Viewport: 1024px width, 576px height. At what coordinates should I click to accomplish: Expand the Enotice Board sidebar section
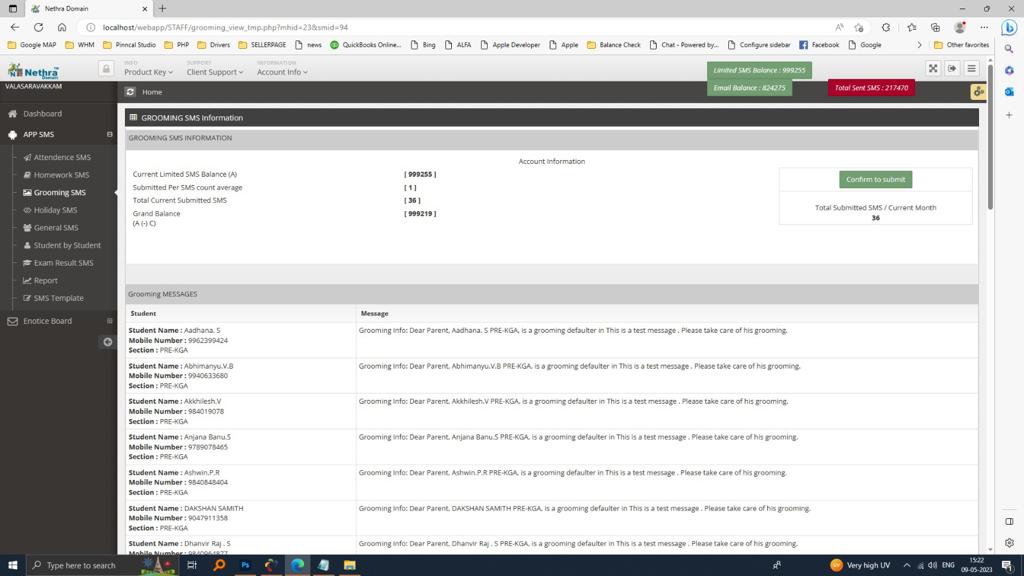coord(110,321)
